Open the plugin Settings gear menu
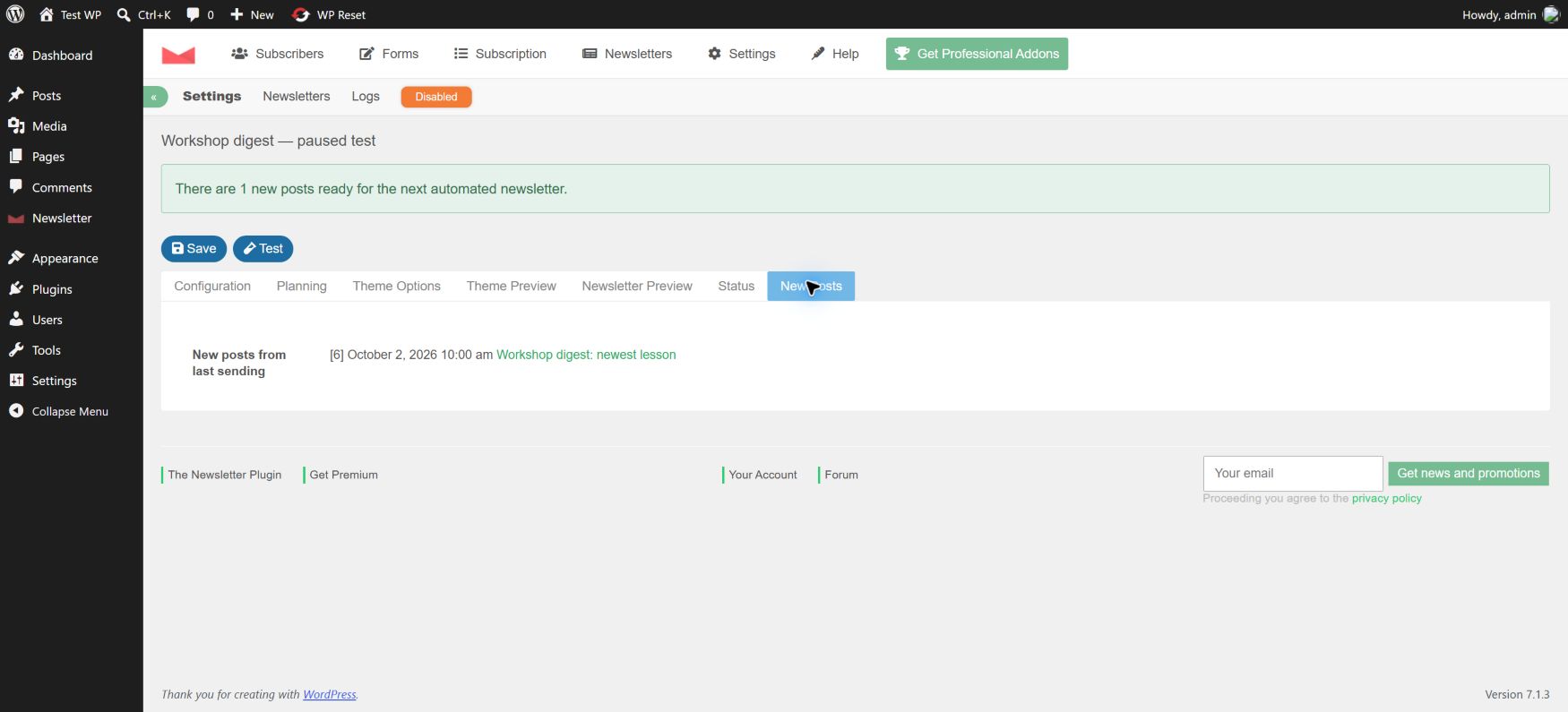Image resolution: width=1568 pixels, height=712 pixels. [742, 54]
